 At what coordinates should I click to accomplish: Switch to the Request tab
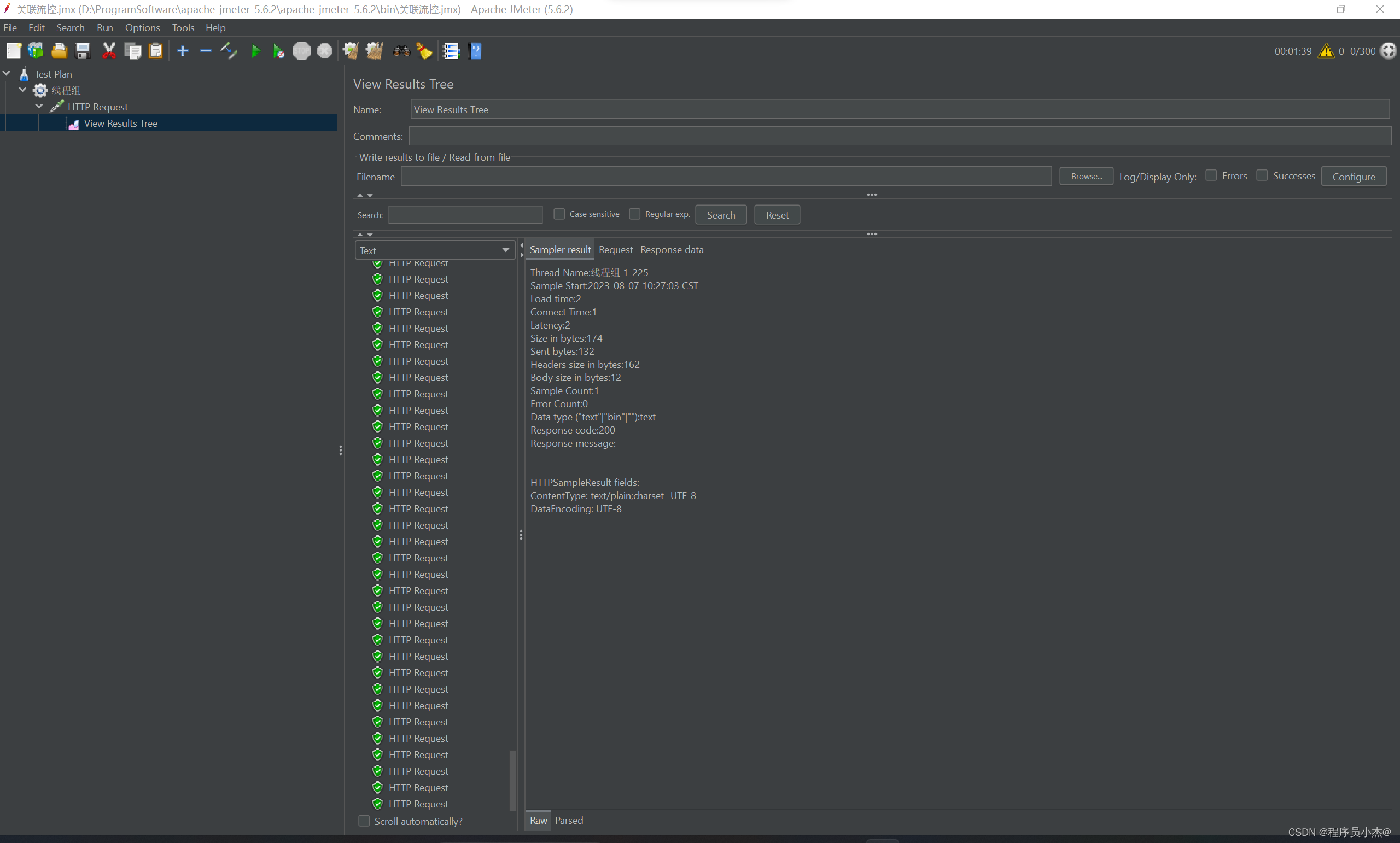(615, 250)
